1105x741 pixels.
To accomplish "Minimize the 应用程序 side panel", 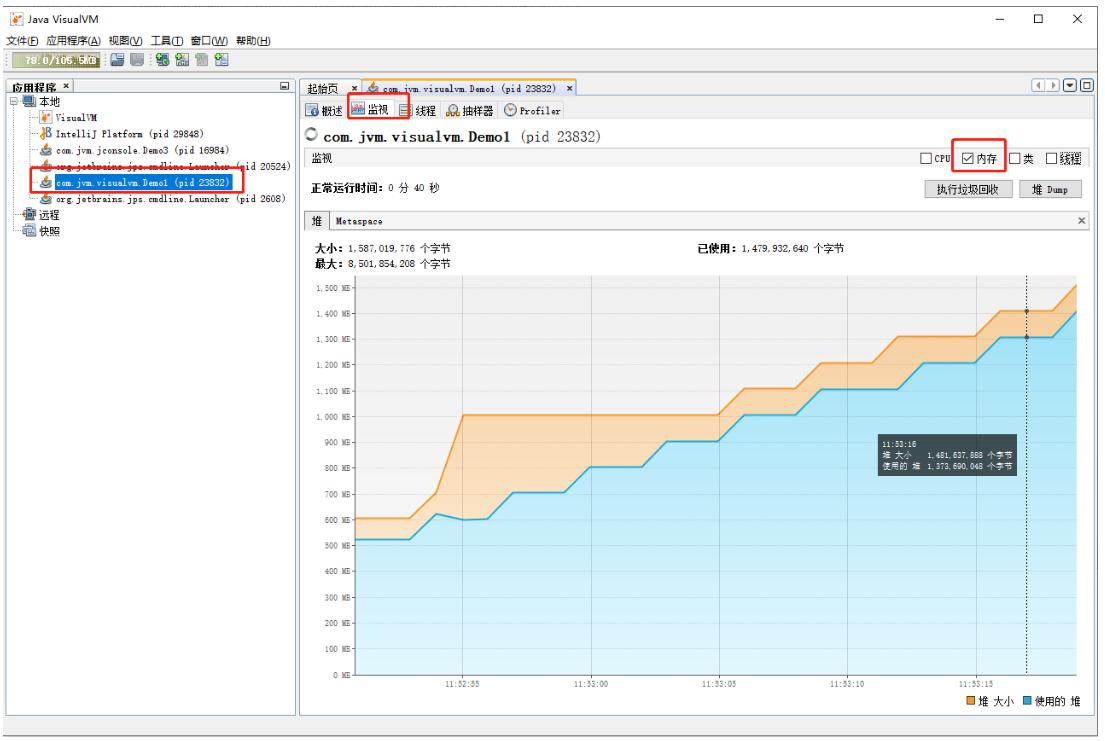I will 284,88.
